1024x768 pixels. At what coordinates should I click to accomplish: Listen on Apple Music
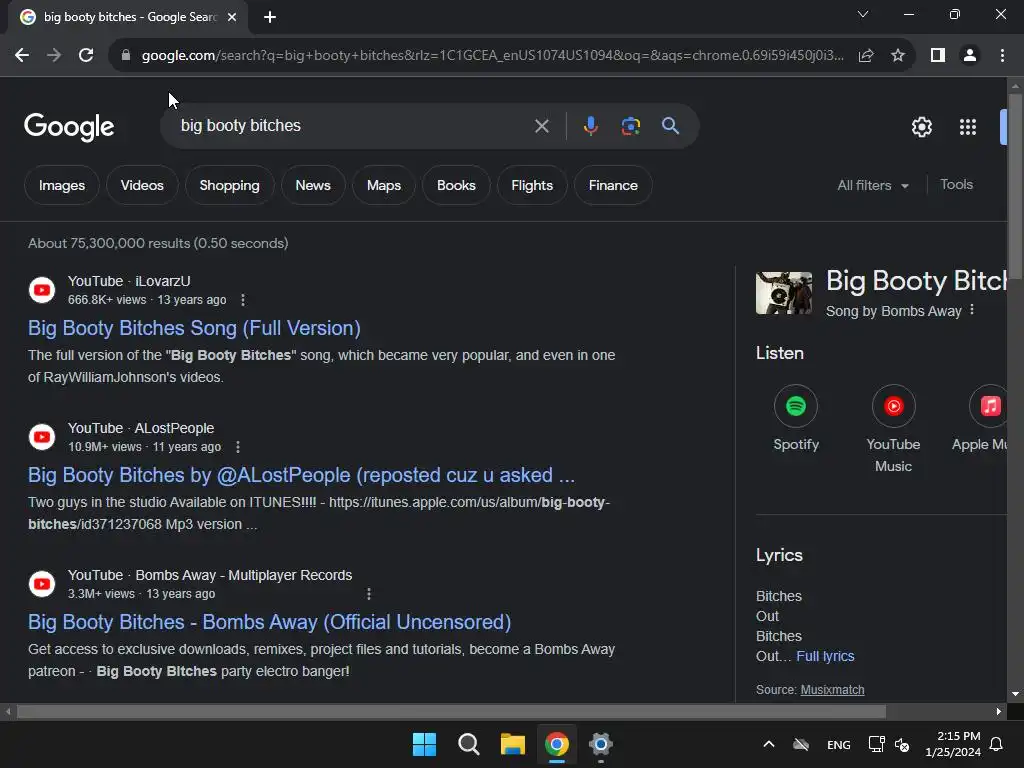[982, 419]
